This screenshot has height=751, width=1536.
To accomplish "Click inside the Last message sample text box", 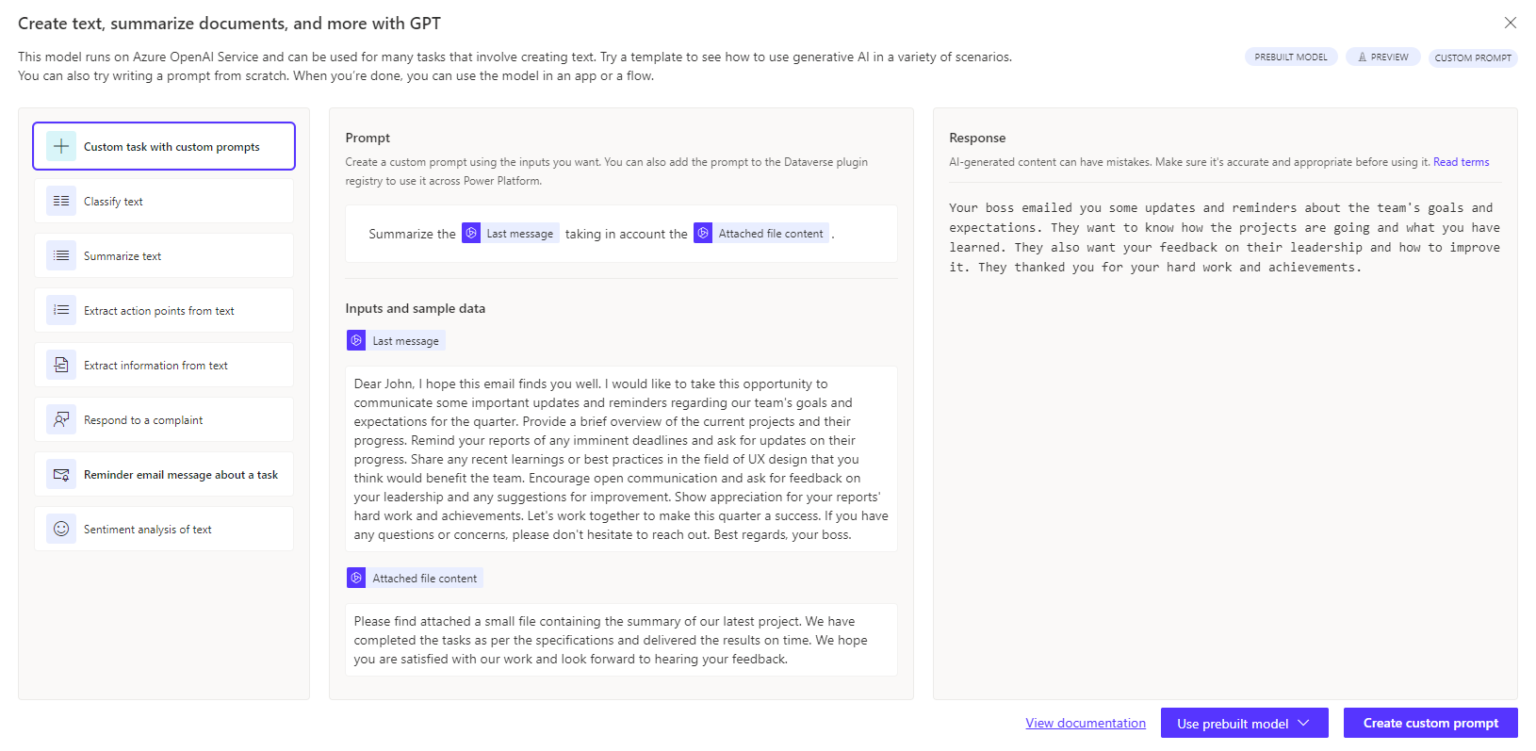I will [x=620, y=460].
